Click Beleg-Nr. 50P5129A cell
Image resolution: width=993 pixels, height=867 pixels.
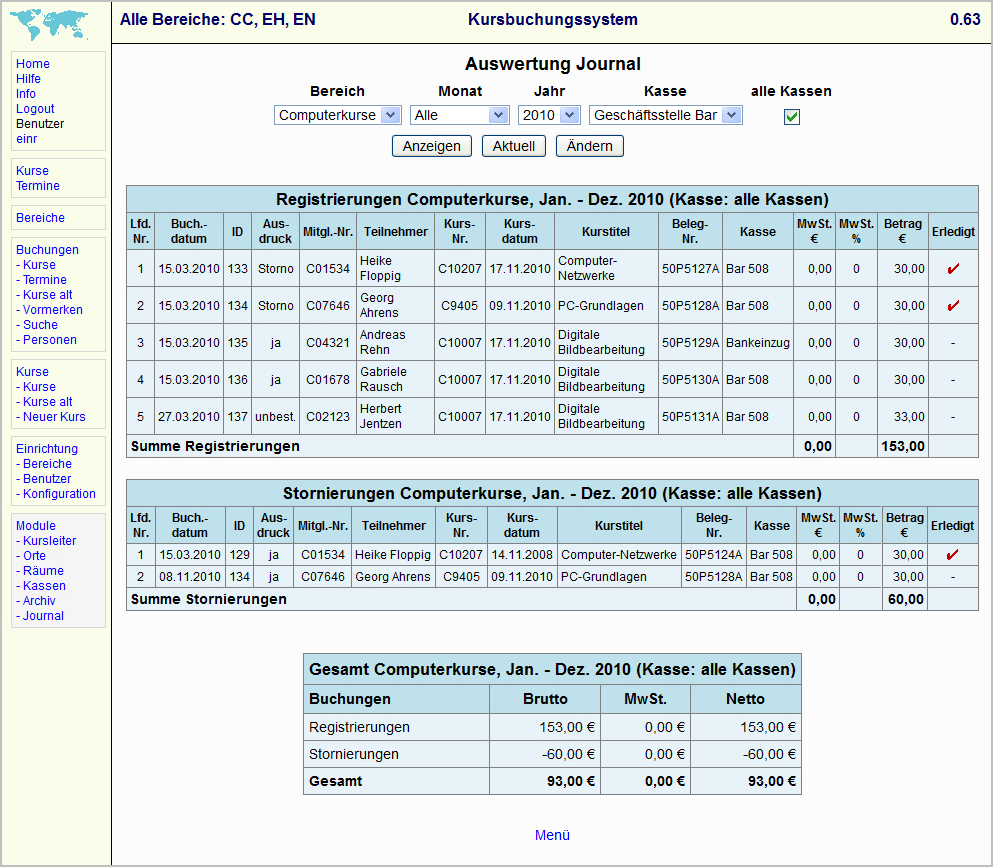(x=690, y=343)
